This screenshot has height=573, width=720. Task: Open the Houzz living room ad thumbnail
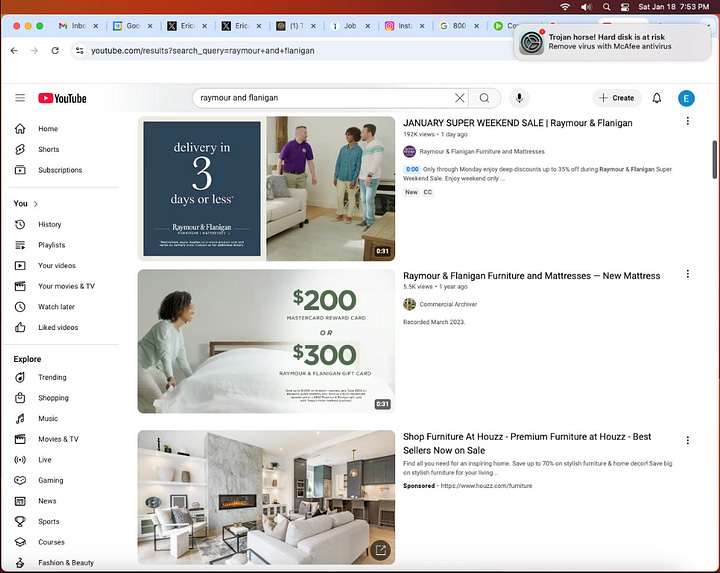266,497
